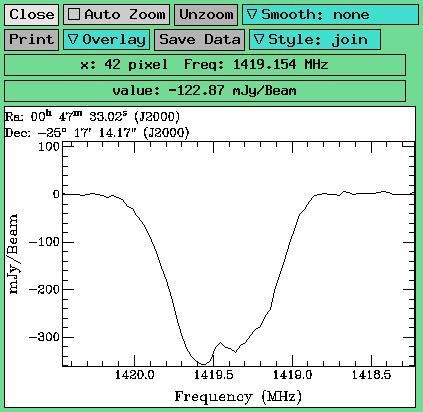The width and height of the screenshot is (423, 412).
Task: Click the triangle icon beside Overlay
Action: click(x=73, y=39)
